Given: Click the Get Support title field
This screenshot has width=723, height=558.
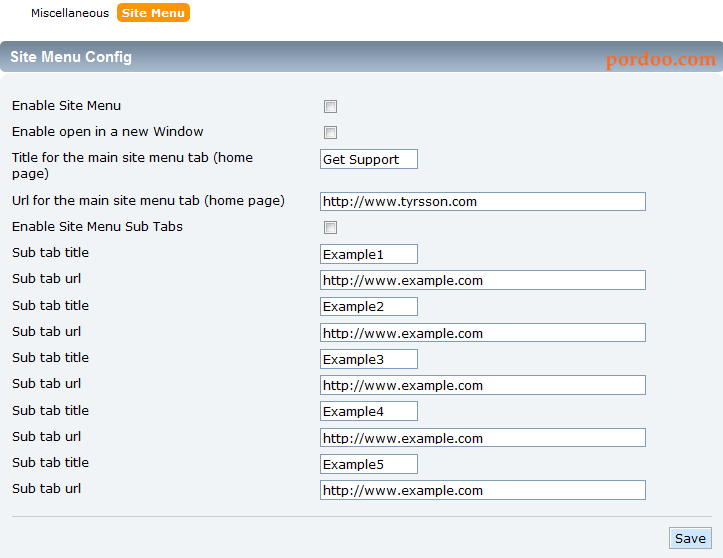Looking at the screenshot, I should [369, 159].
